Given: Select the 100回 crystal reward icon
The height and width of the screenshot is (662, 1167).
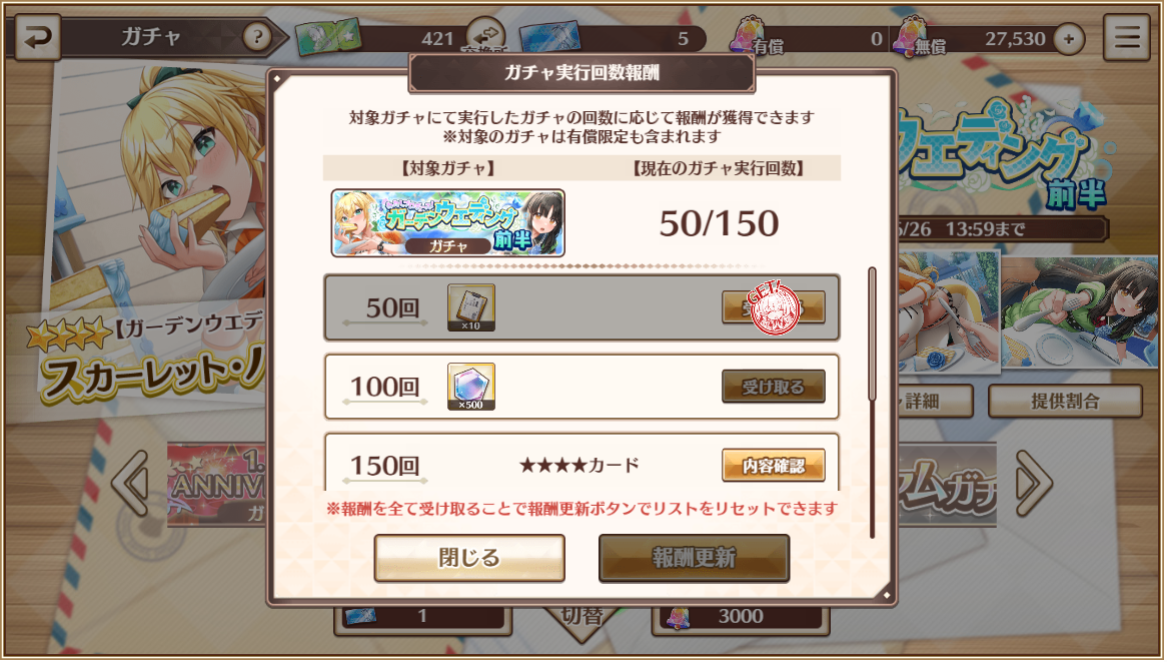Looking at the screenshot, I should (471, 386).
